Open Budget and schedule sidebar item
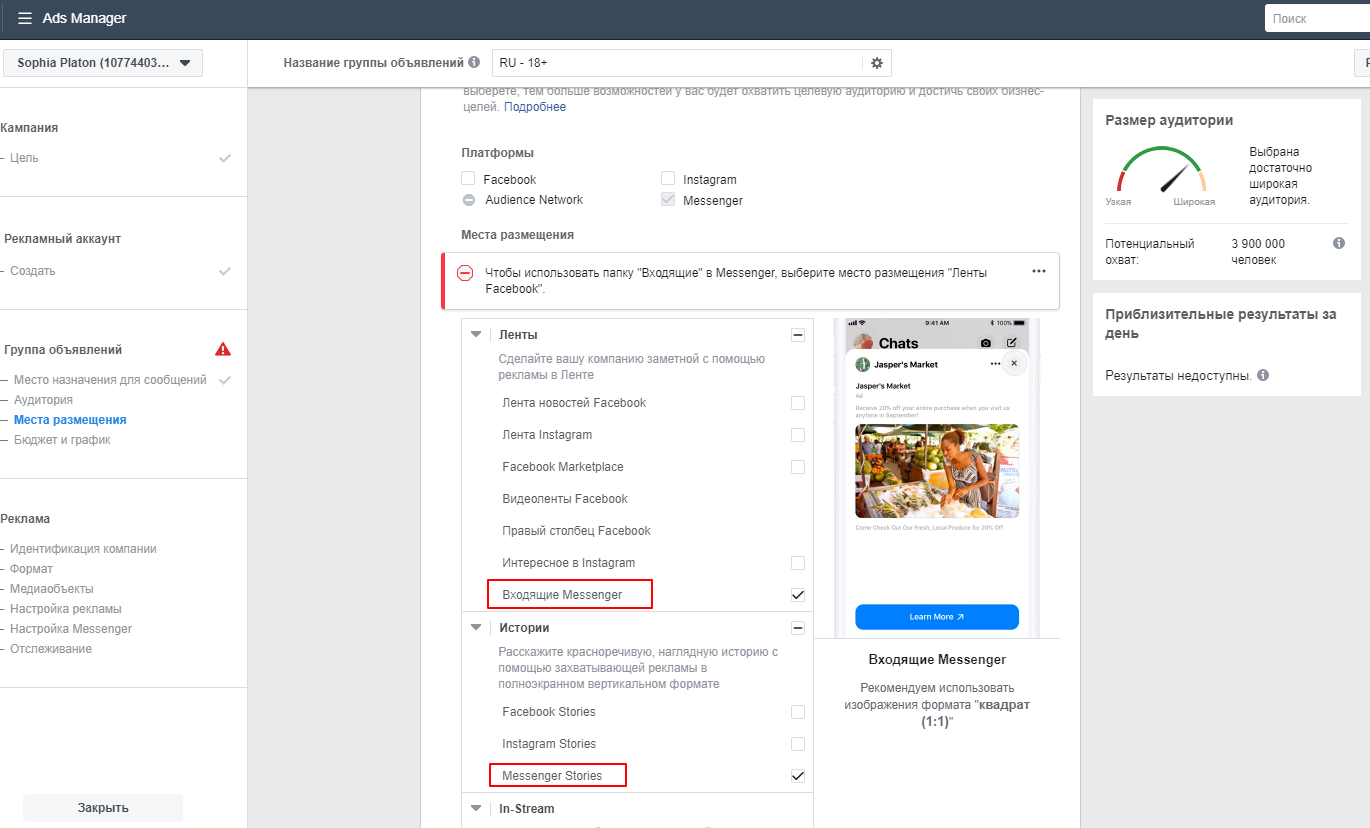 tap(62, 440)
